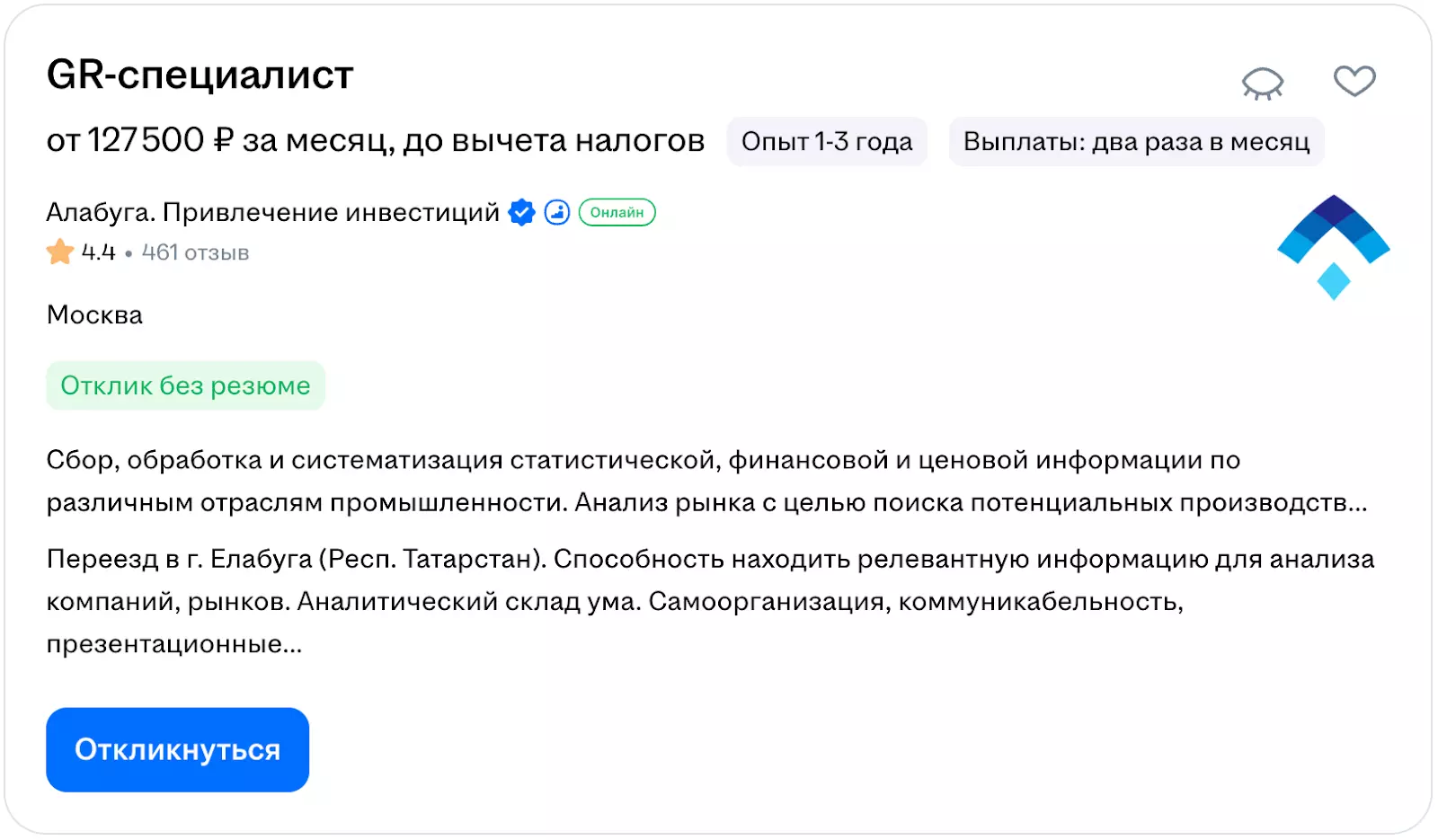Image resolution: width=1438 pixels, height=840 pixels.
Task: Click the 4.4 company rating value
Action: [98, 253]
